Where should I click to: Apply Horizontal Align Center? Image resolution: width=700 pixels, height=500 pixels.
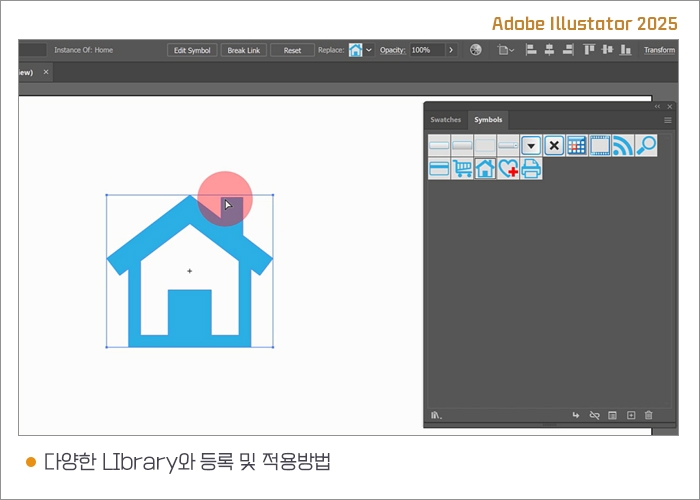[549, 50]
